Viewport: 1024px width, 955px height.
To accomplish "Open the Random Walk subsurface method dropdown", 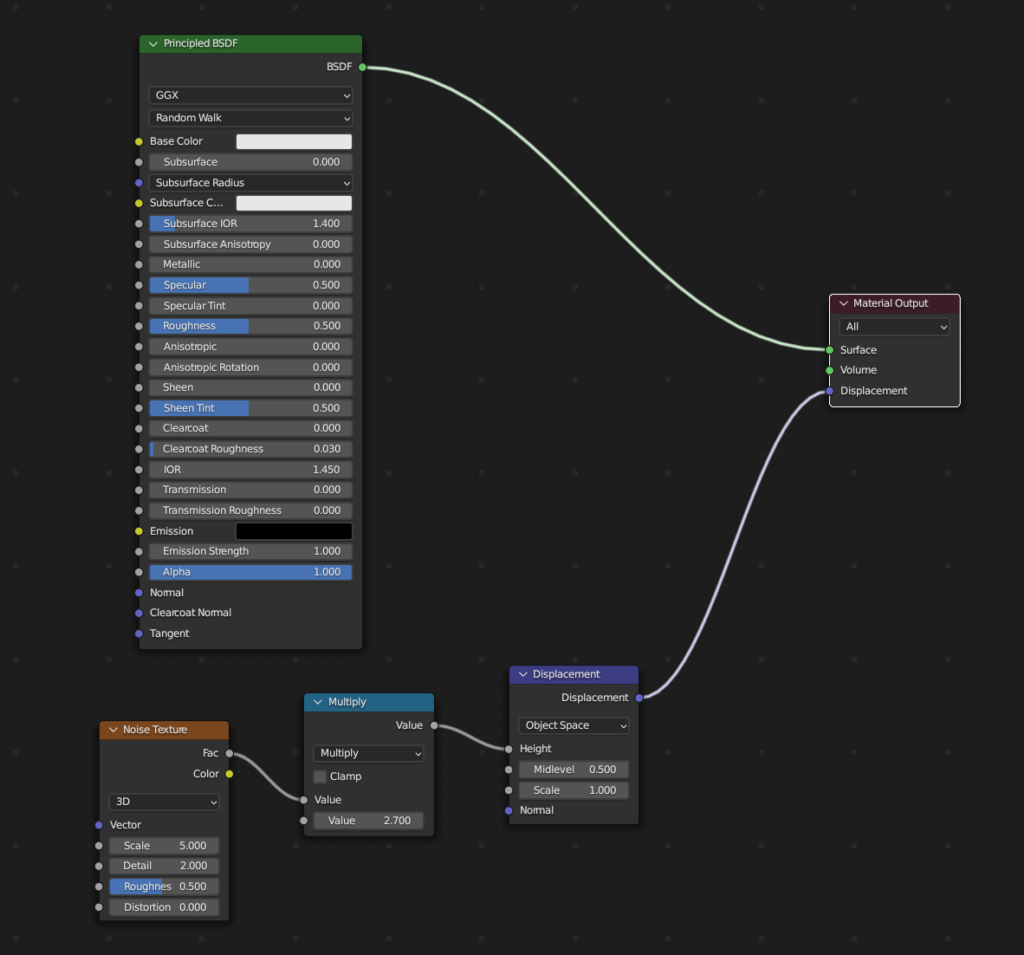I will [x=250, y=118].
